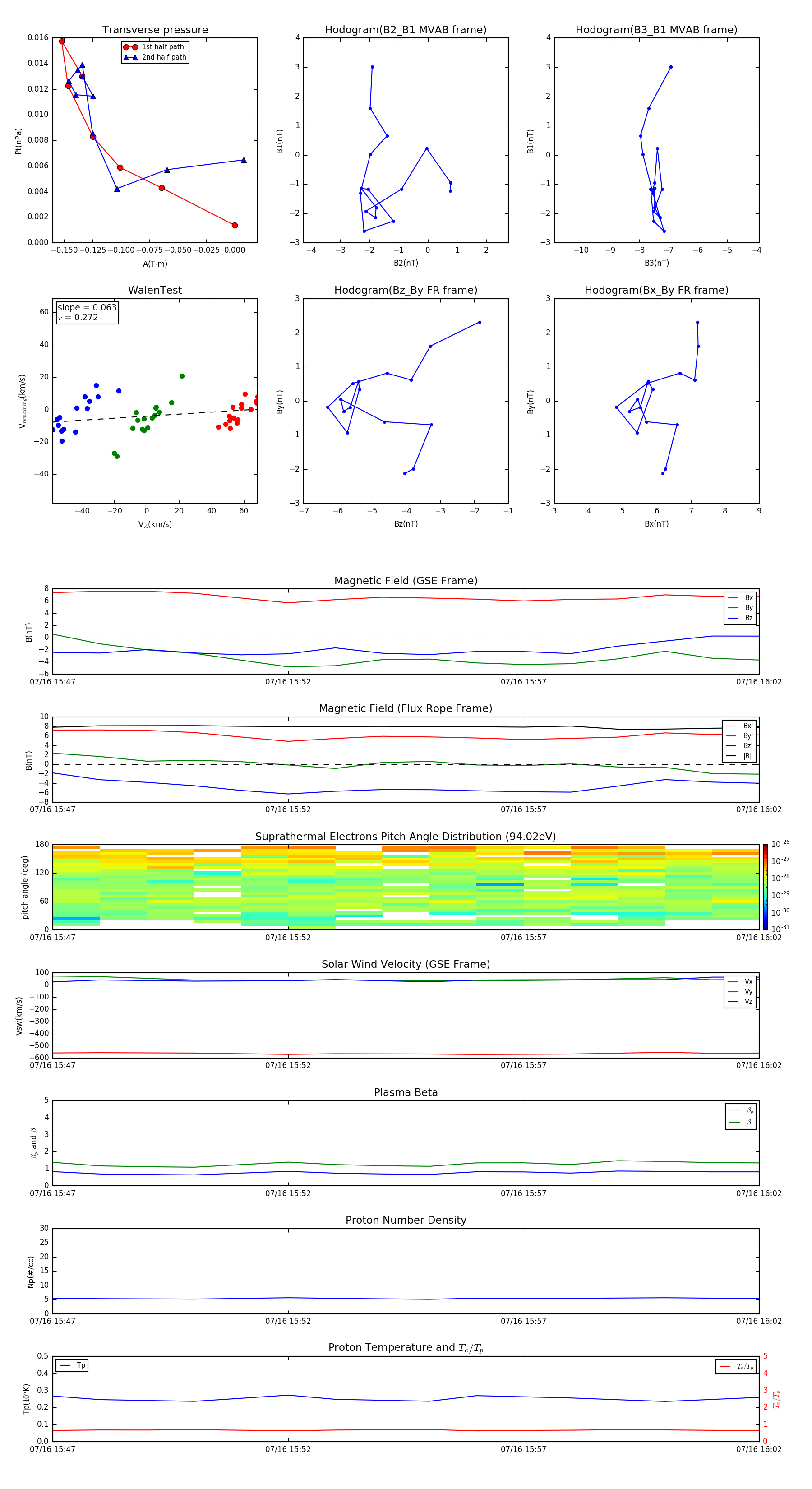The width and height of the screenshot is (812, 1489).
Task: Click 'Solar Wind Velocity (GSE Frame)' title
Action: click(x=406, y=964)
